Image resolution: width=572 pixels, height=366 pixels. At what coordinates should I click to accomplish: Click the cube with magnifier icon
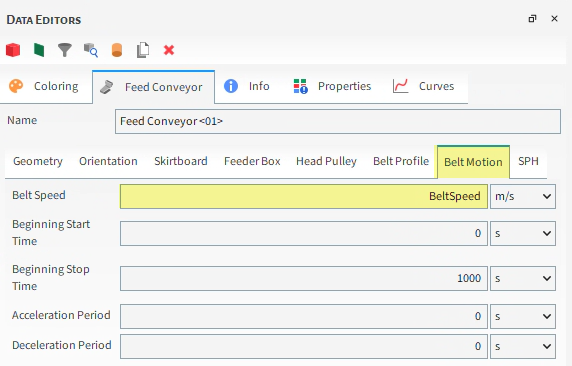coord(91,50)
